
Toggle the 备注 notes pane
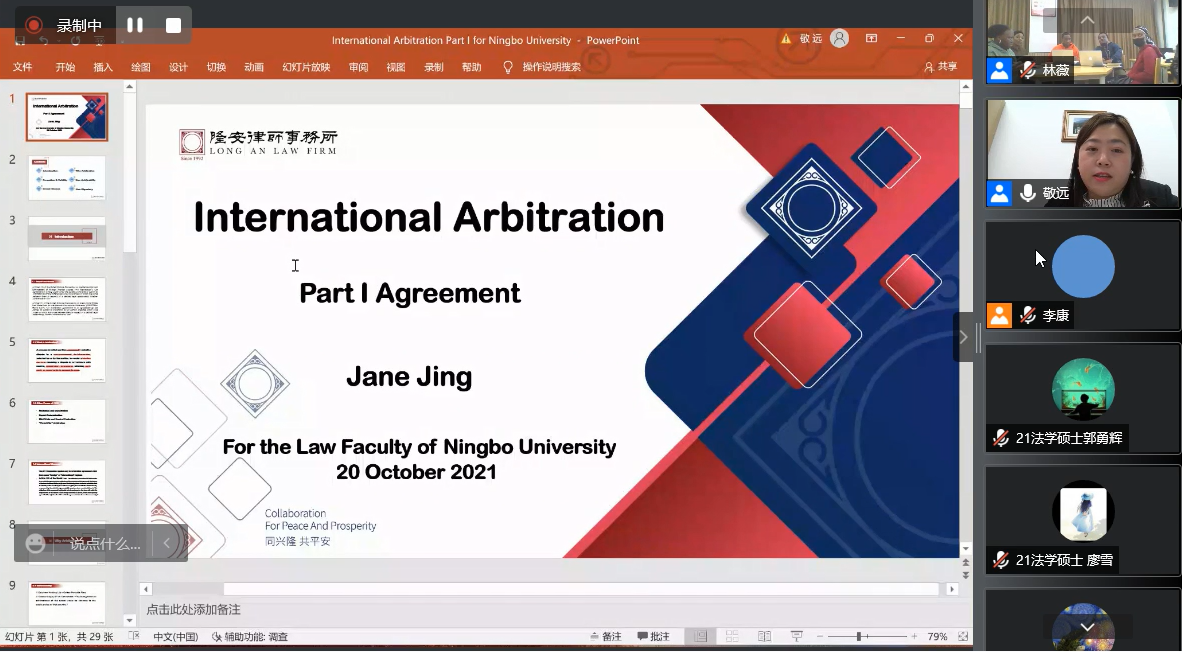[x=605, y=636]
